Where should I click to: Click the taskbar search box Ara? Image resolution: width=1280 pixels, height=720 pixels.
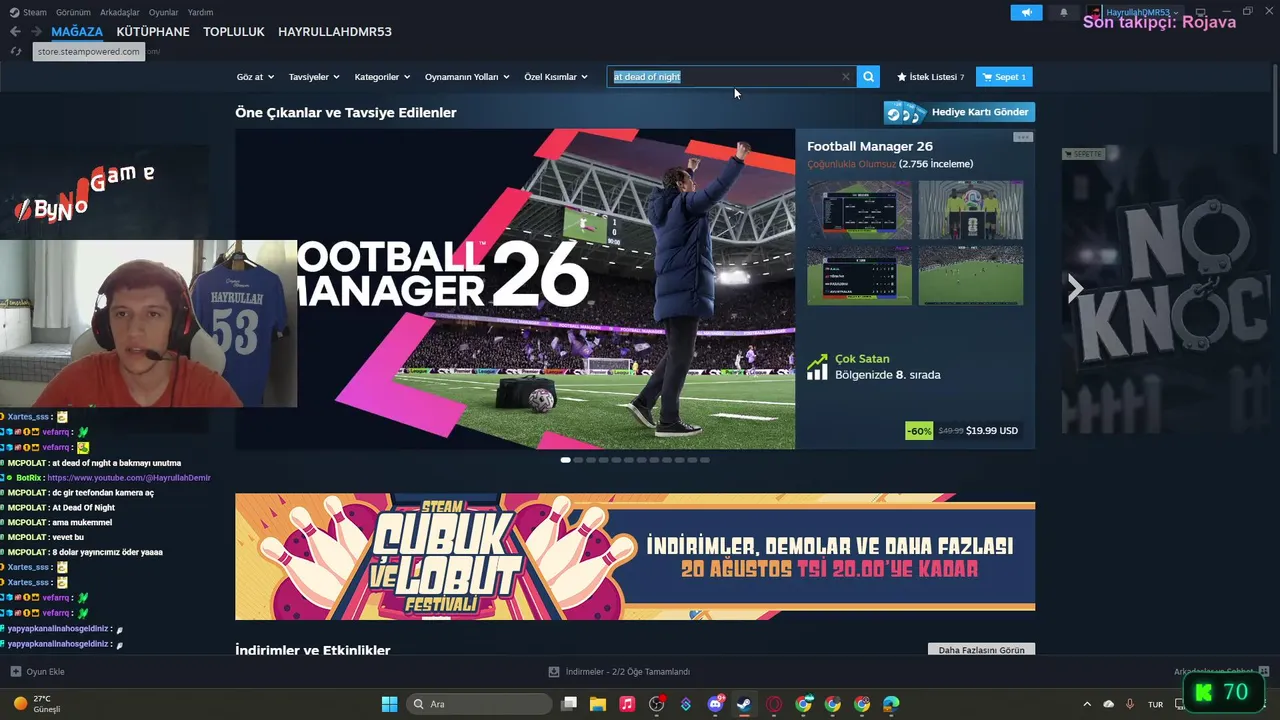click(x=479, y=704)
